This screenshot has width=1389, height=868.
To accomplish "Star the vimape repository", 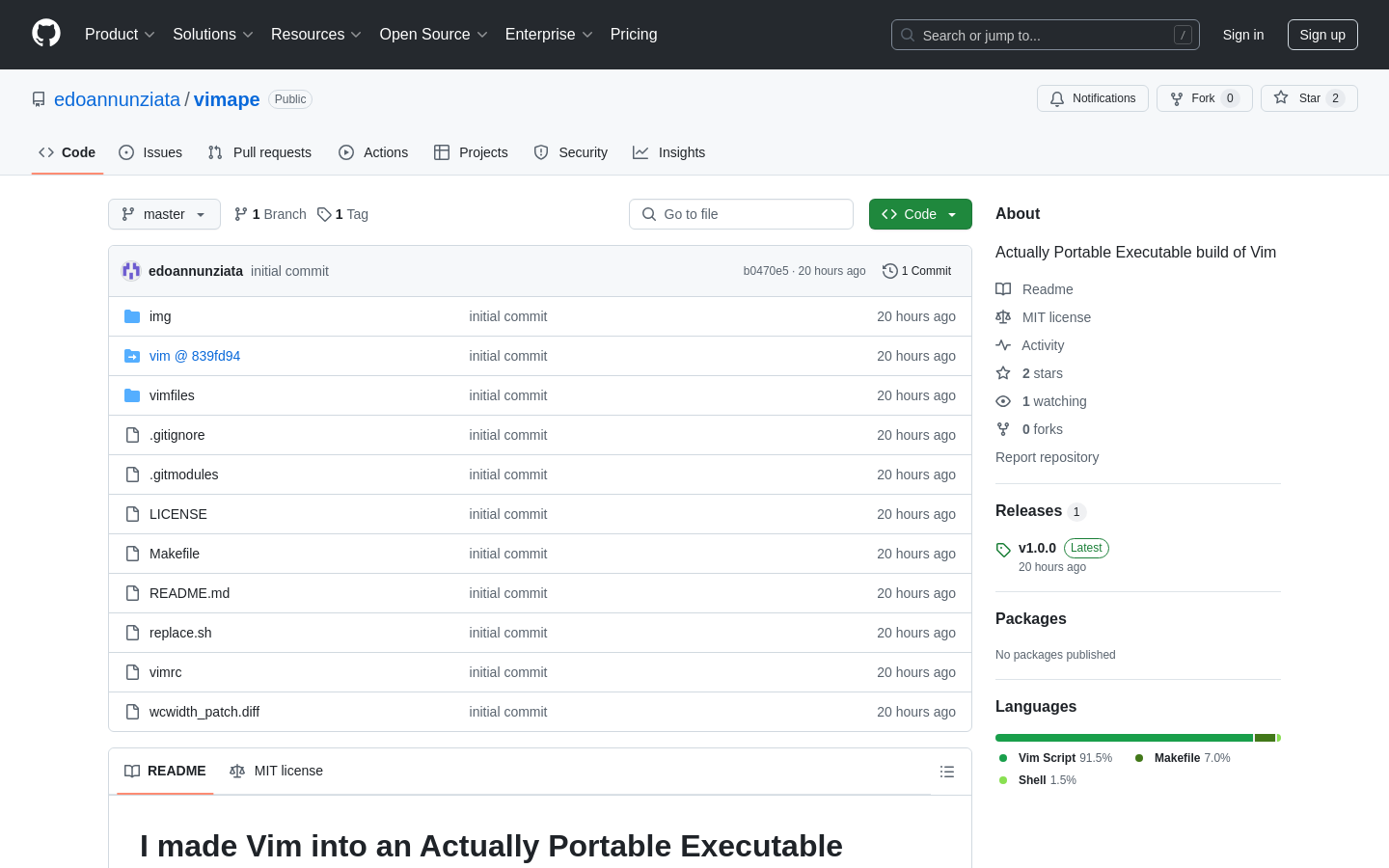I will 1309,98.
